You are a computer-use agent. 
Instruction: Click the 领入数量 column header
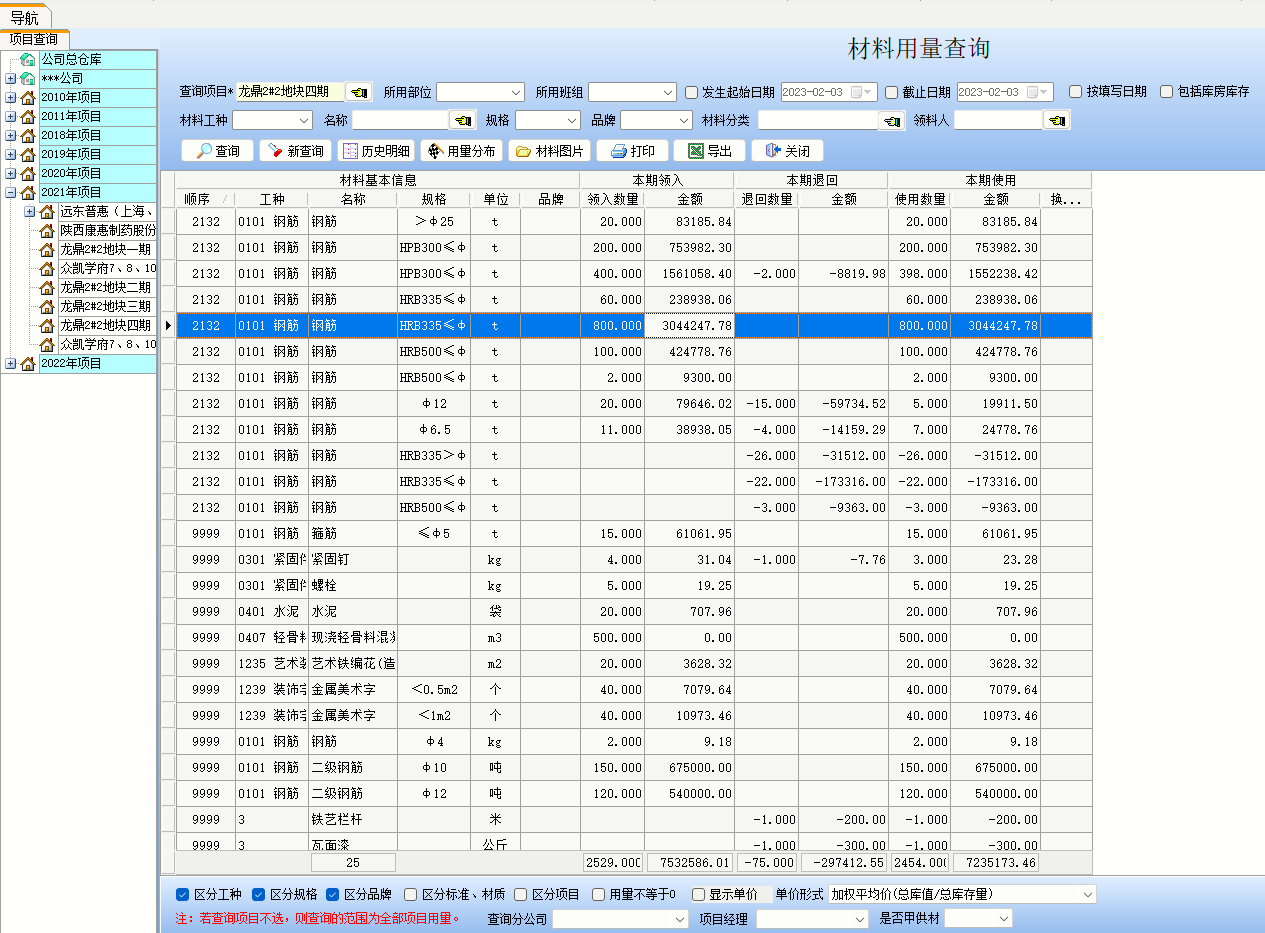pos(612,199)
